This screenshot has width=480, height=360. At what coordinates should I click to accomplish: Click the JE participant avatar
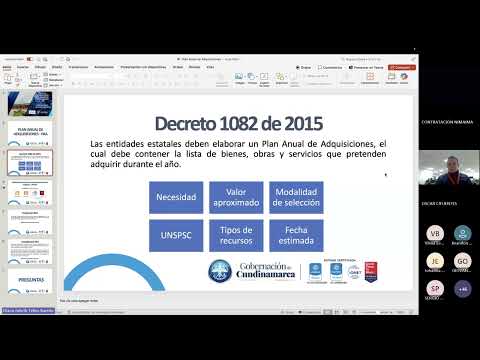click(x=435, y=261)
